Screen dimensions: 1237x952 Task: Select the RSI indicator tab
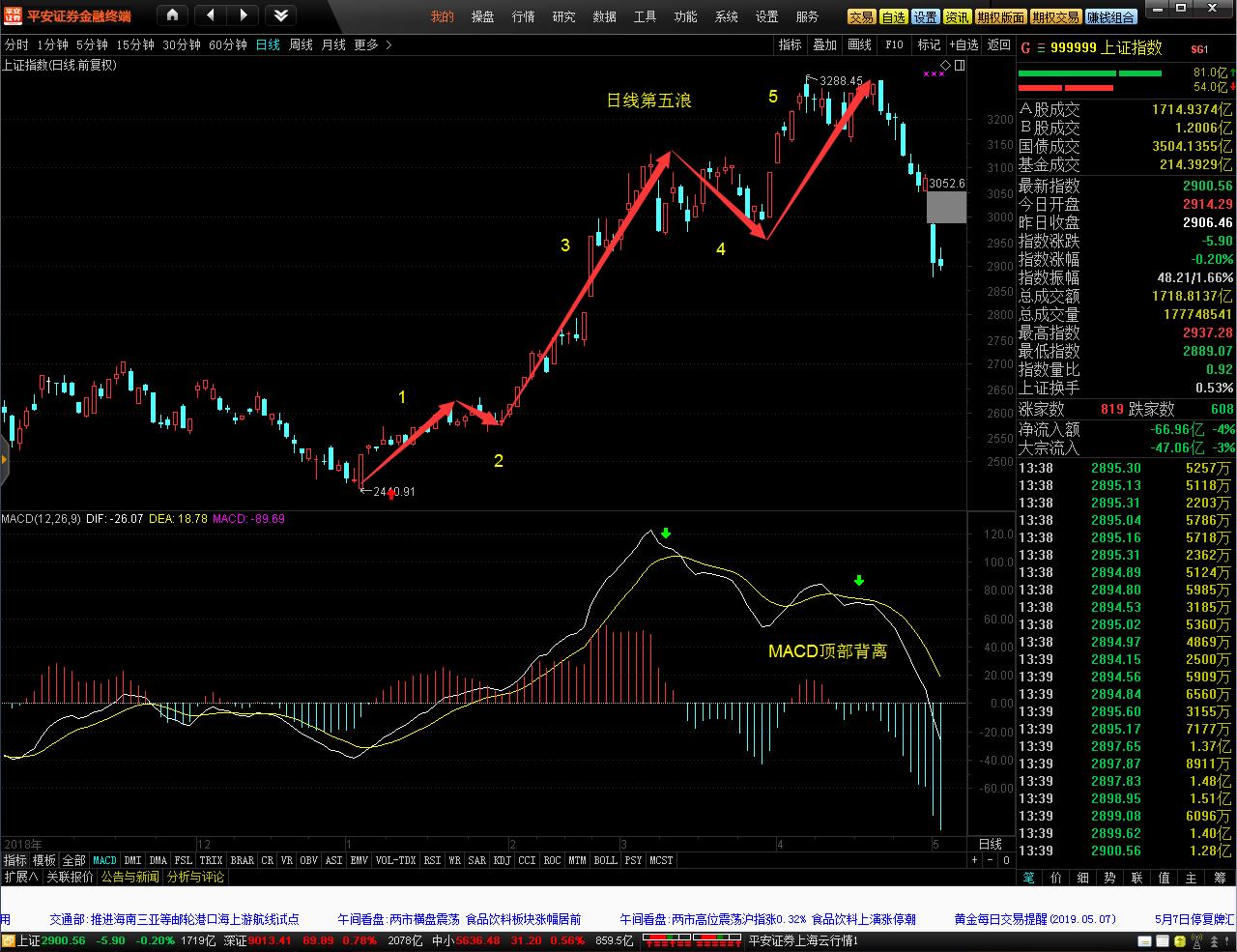(x=432, y=860)
